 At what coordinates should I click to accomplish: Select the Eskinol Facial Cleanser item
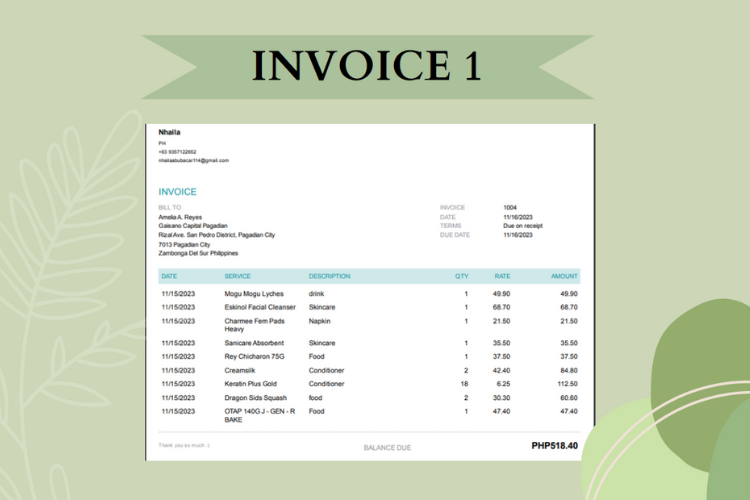pyautogui.click(x=260, y=307)
